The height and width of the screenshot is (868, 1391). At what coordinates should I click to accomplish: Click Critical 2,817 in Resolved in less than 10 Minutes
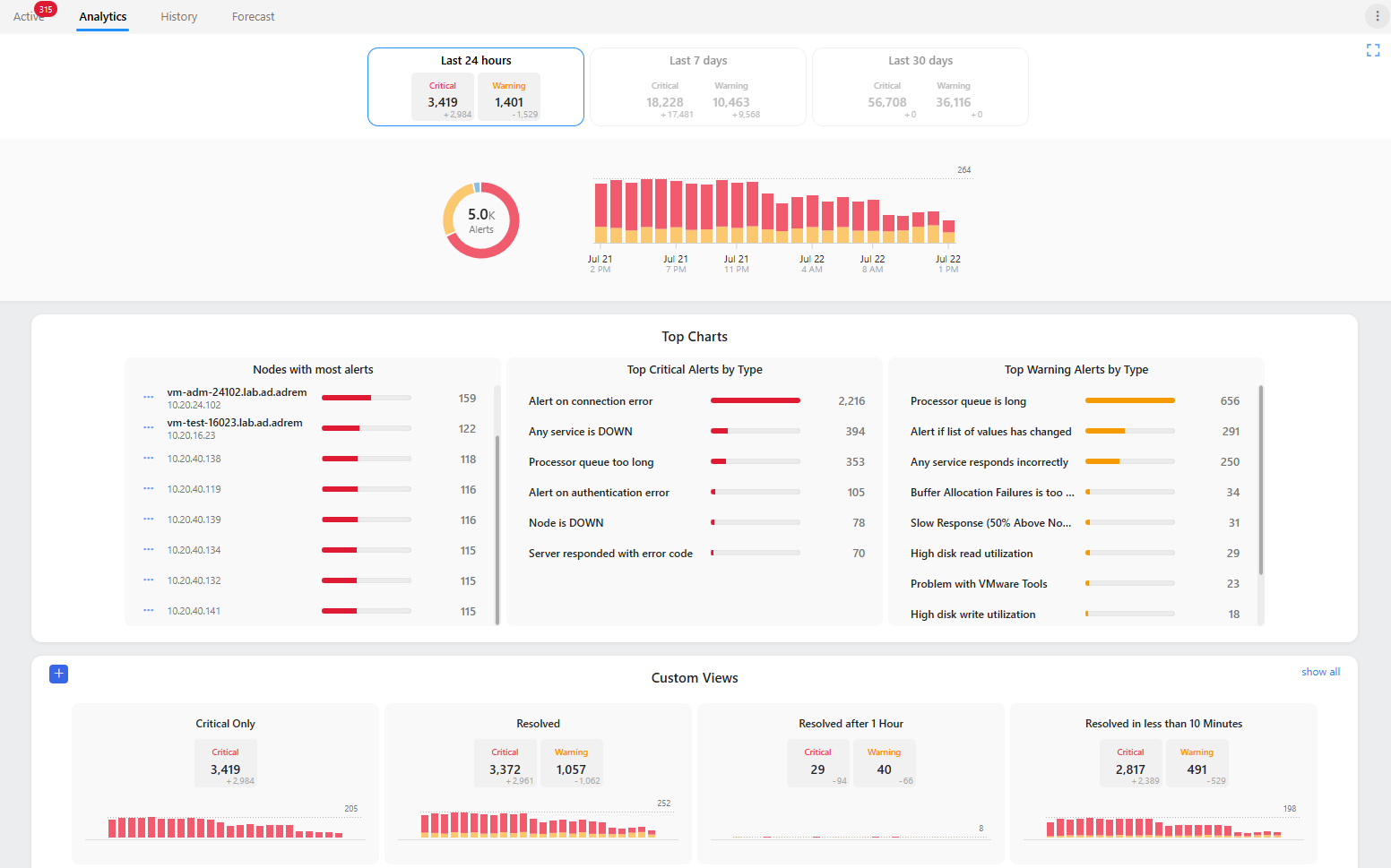[1130, 763]
